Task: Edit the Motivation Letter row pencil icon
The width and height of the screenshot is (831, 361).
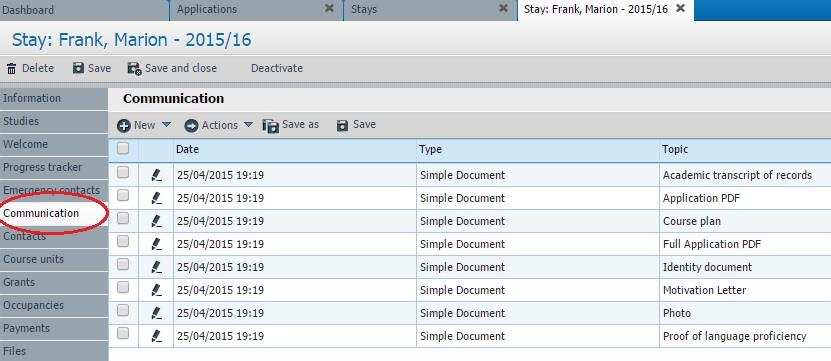Action: pyautogui.click(x=156, y=290)
